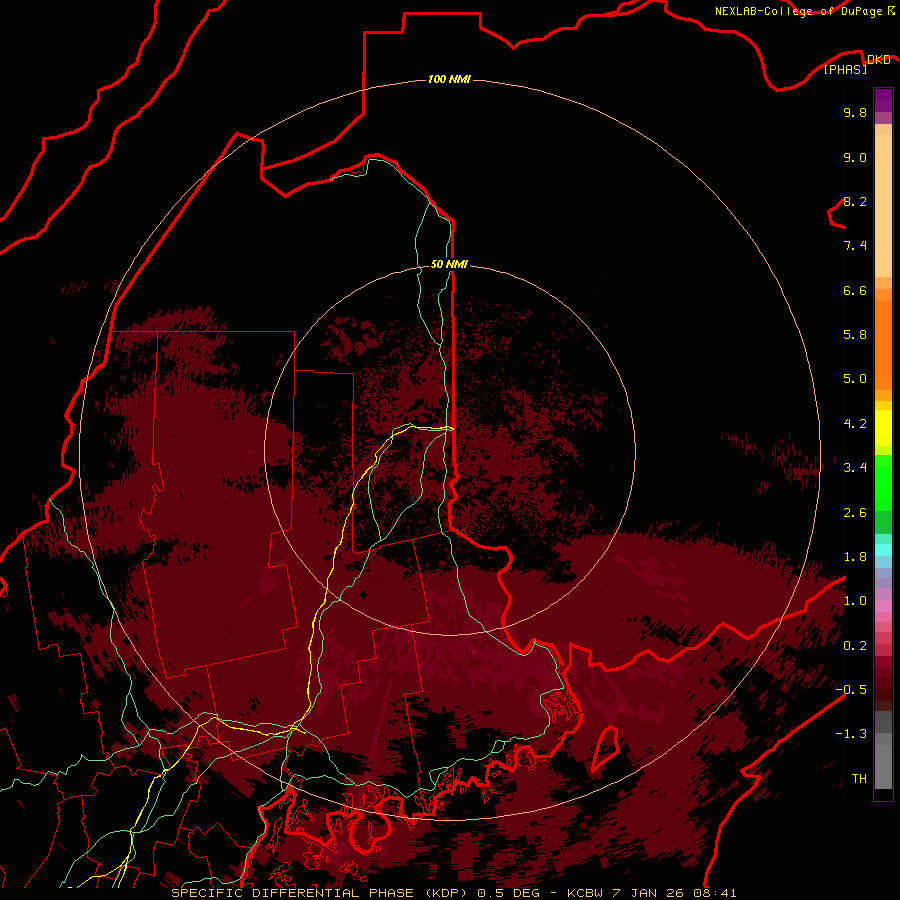Click the 9.0 value on color scale

[x=855, y=157]
